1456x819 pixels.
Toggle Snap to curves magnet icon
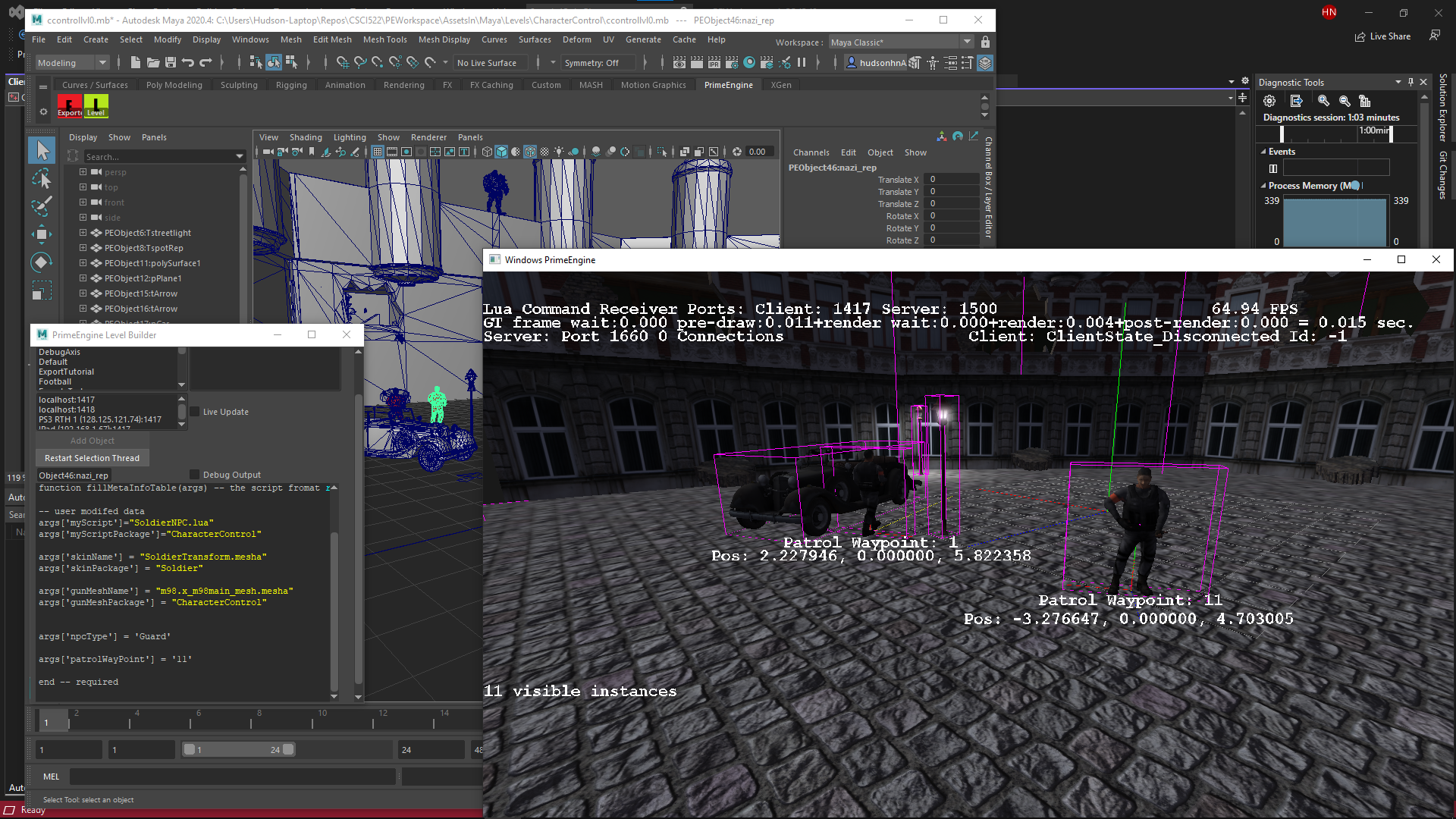point(360,63)
